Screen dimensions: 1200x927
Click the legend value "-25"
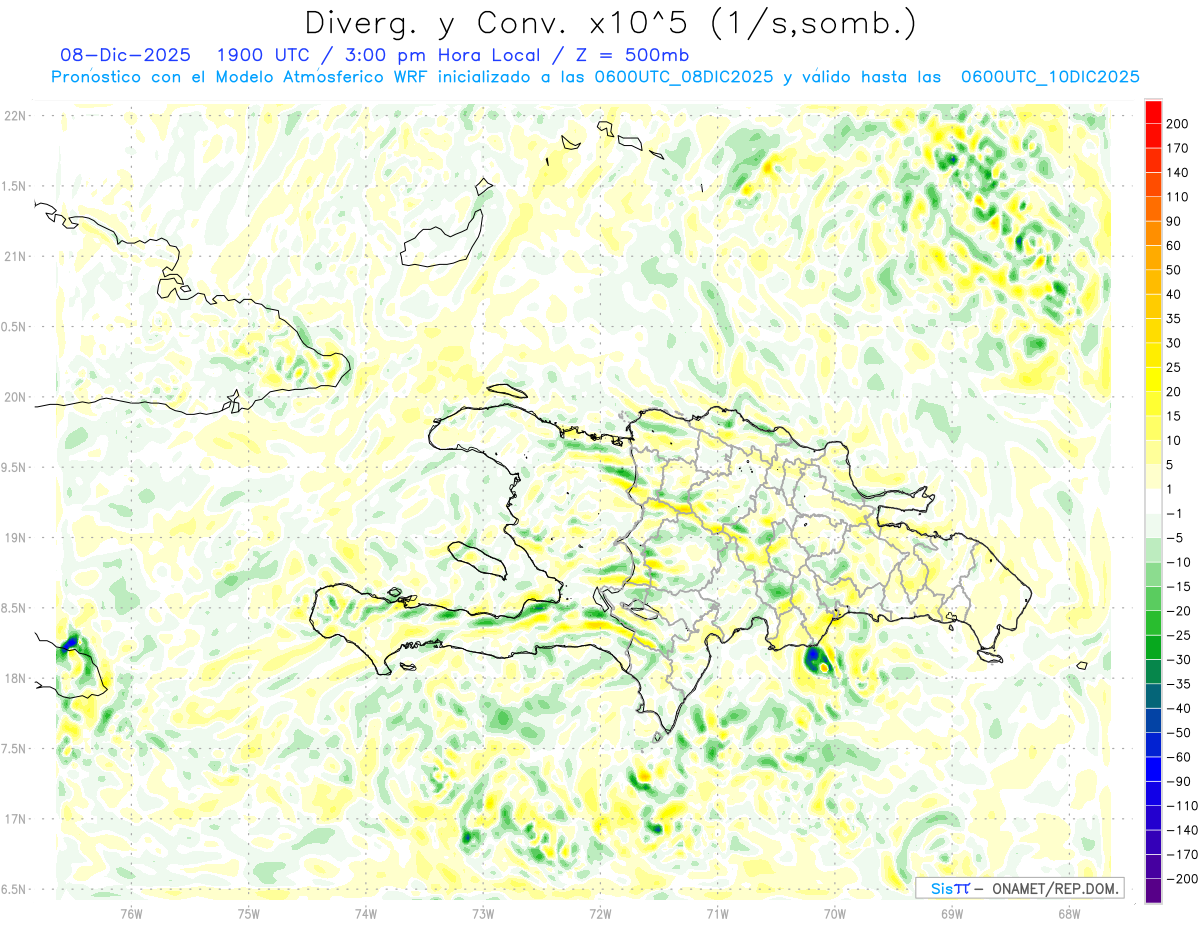point(1177,635)
